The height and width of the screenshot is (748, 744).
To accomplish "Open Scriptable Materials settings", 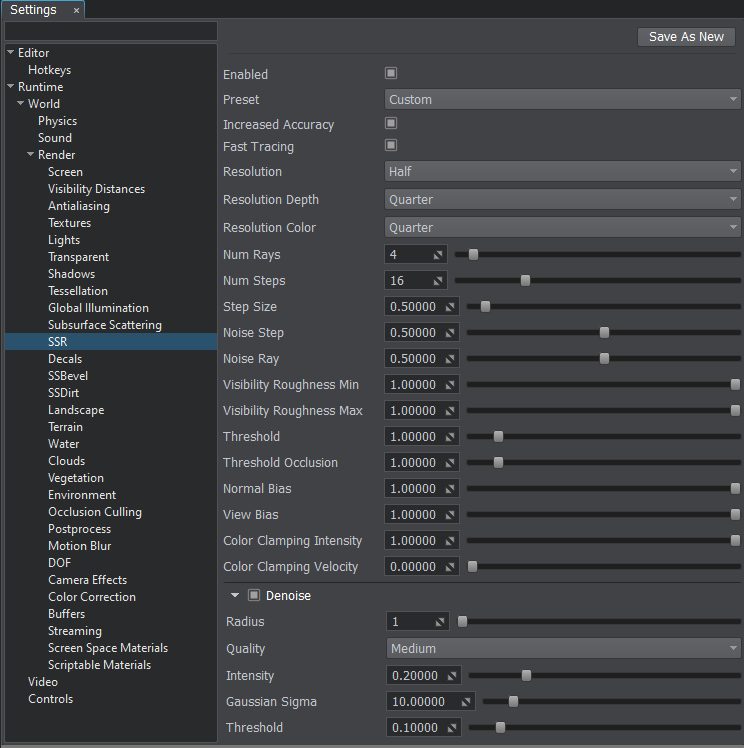I will pyautogui.click(x=100, y=665).
